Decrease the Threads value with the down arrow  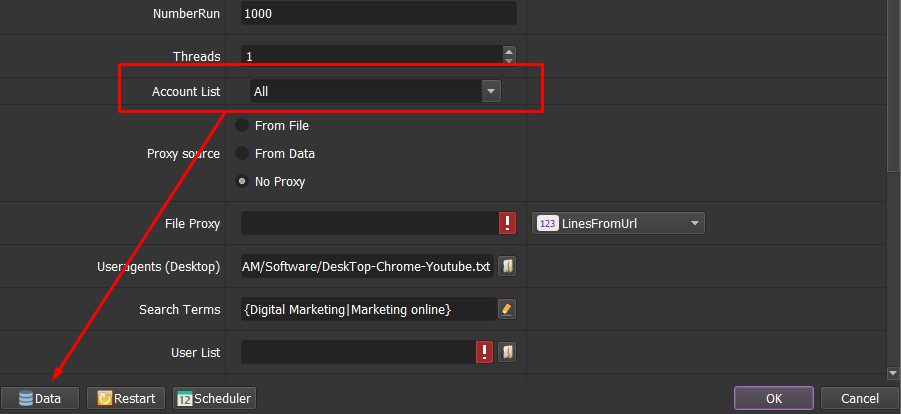(x=509, y=60)
